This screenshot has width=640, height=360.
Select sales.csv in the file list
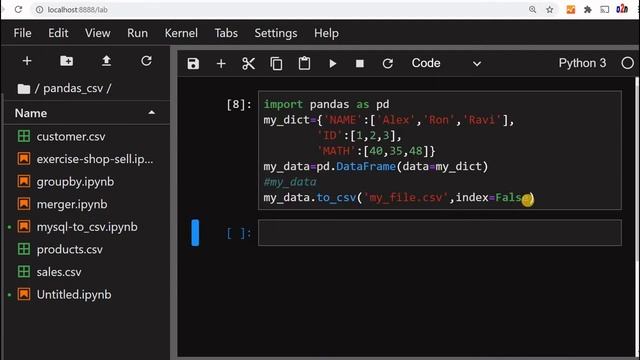click(x=87, y=272)
